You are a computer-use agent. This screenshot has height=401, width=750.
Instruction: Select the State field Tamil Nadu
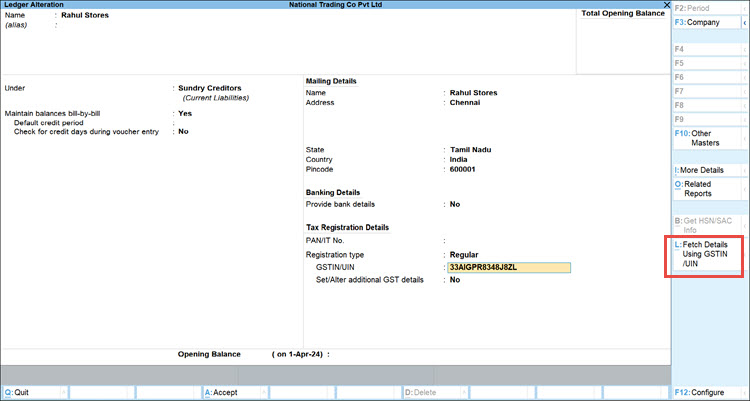click(470, 150)
